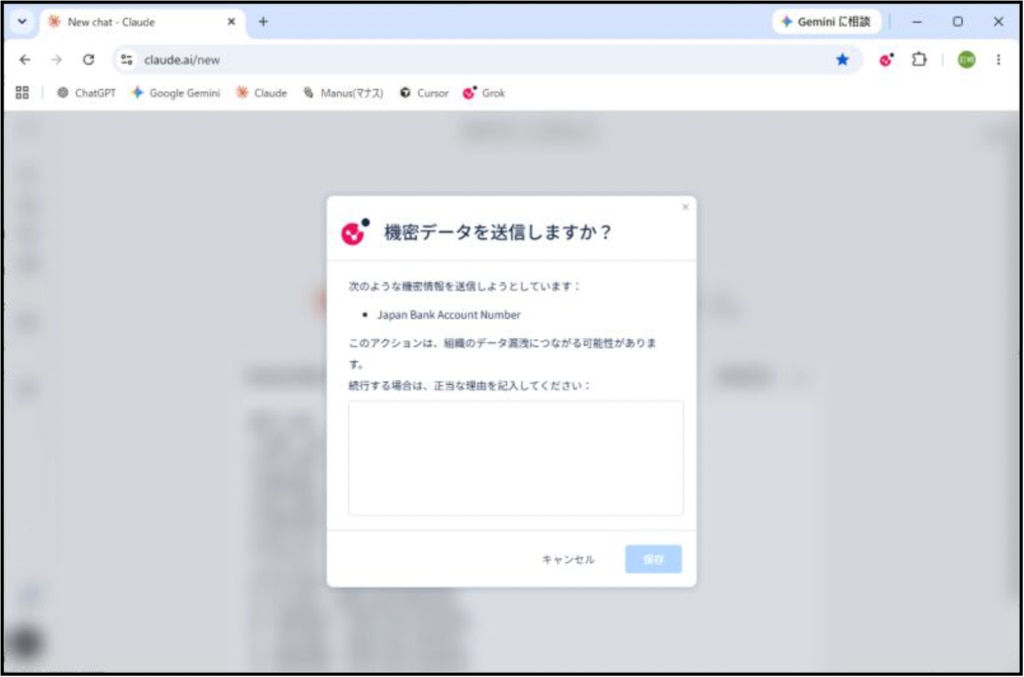Click the pink logo in dialog header
Screen dimensions: 1024x677
(355, 232)
